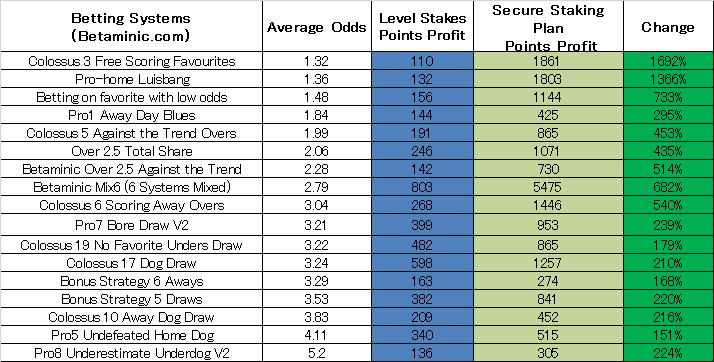Select the green cell showing 1692%
714x362 pixels.
pos(668,61)
